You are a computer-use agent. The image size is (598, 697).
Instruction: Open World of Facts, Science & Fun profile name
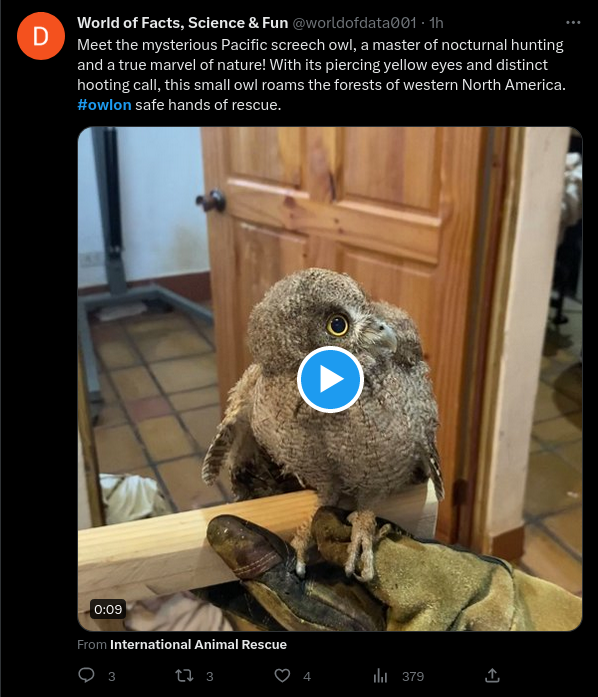pos(183,23)
